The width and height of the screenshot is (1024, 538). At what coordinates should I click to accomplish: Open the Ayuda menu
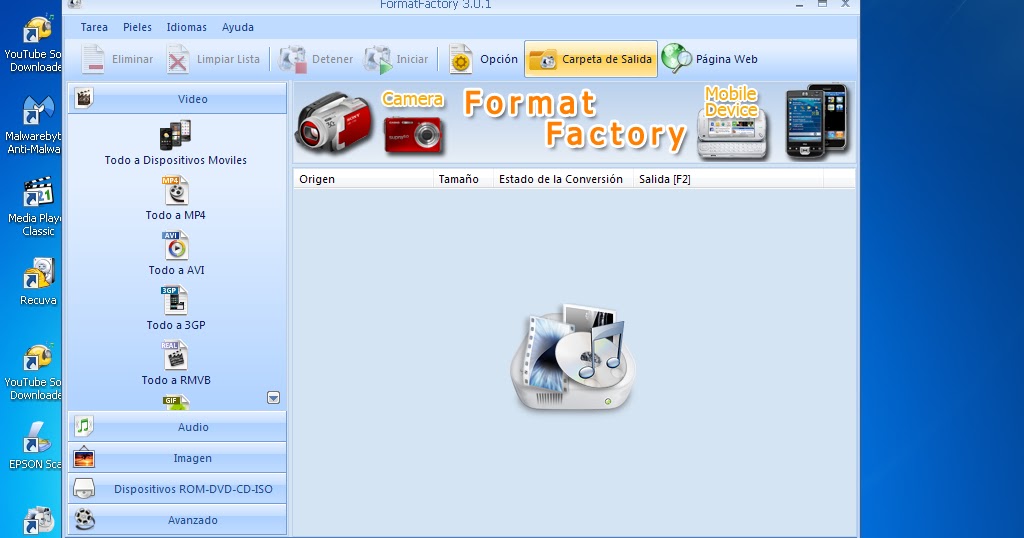(x=238, y=27)
